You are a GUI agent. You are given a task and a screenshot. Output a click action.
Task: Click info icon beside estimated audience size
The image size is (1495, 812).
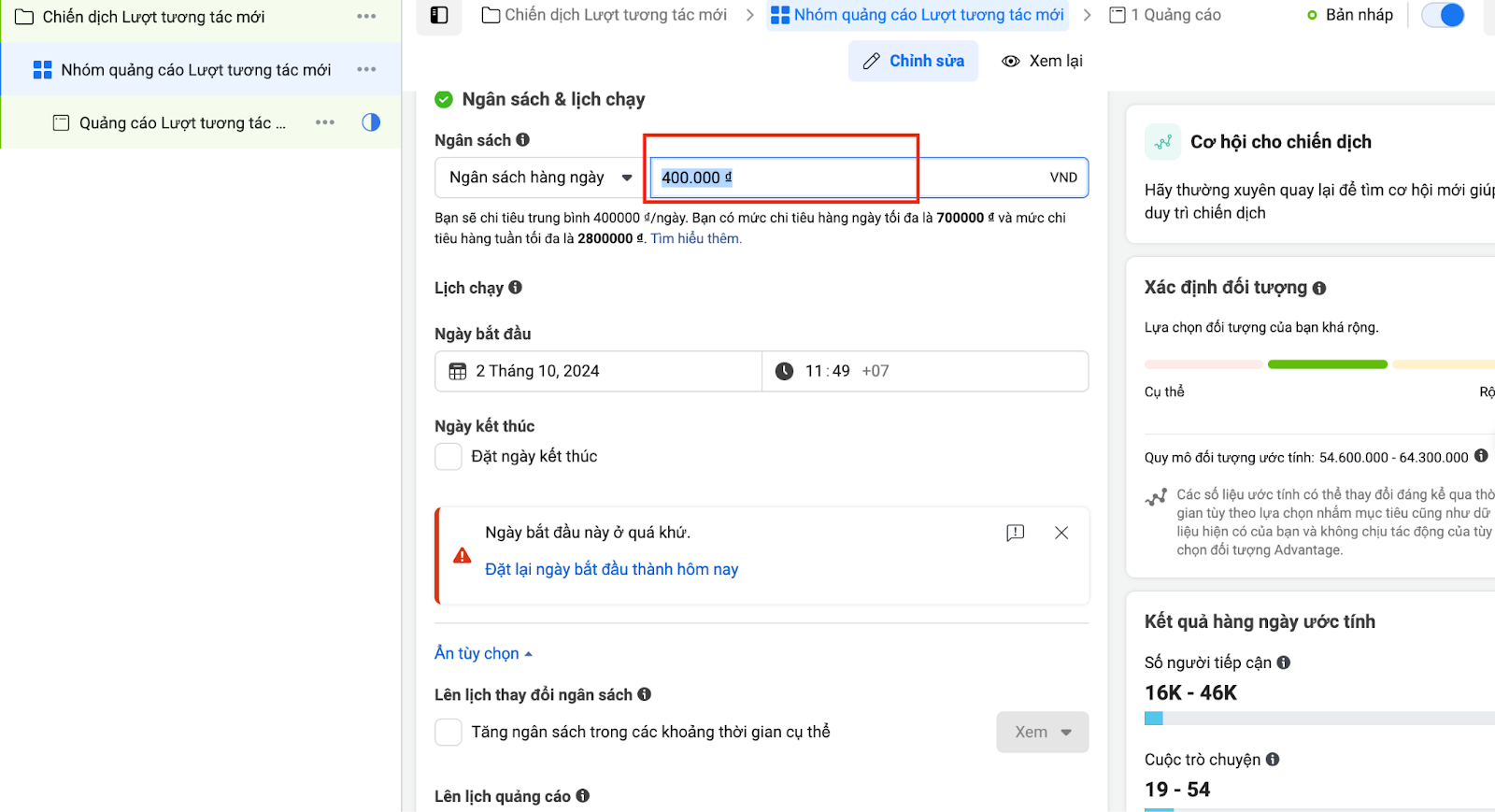tap(1481, 456)
